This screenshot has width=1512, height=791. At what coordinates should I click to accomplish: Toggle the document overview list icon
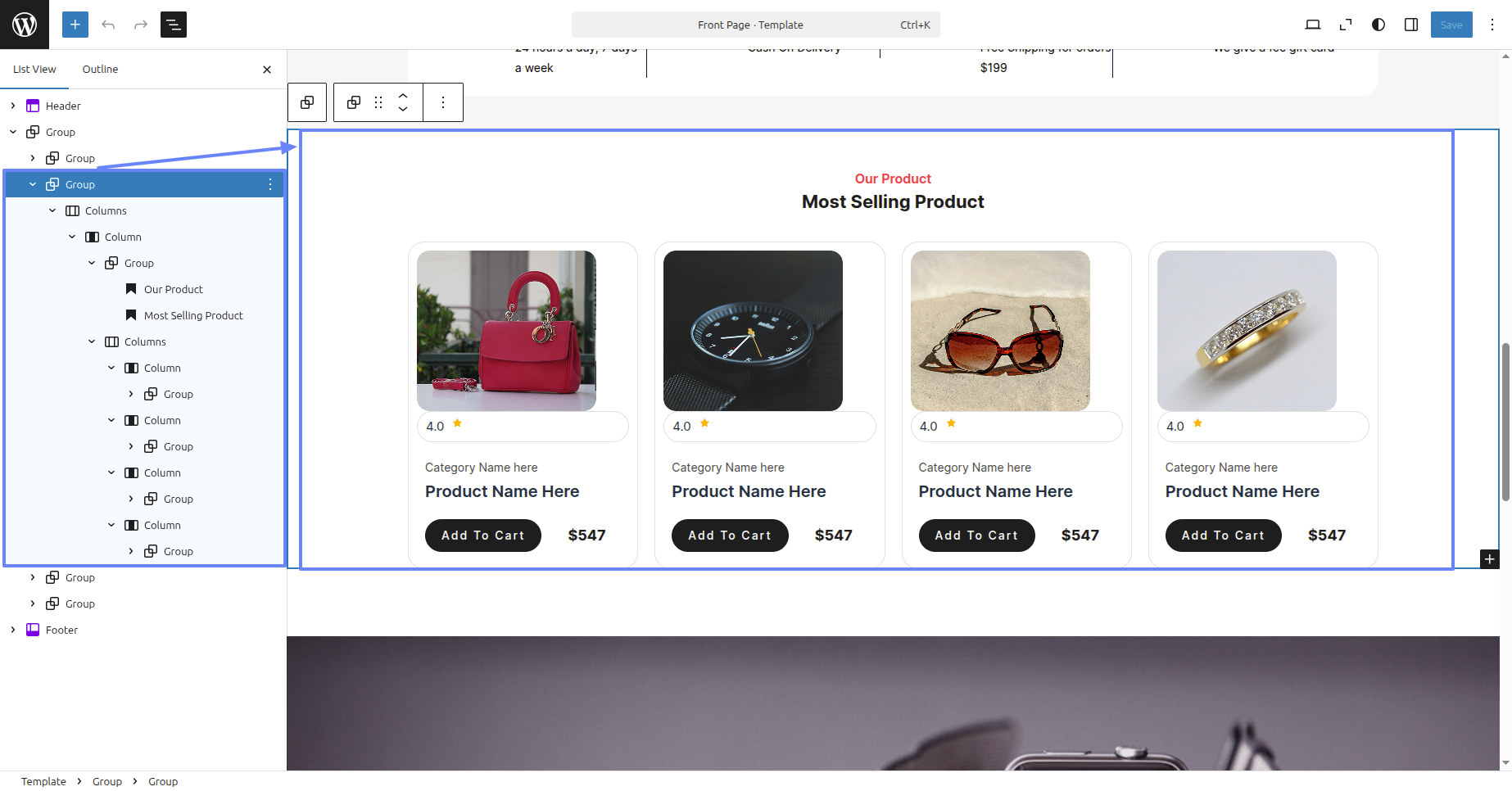(174, 25)
